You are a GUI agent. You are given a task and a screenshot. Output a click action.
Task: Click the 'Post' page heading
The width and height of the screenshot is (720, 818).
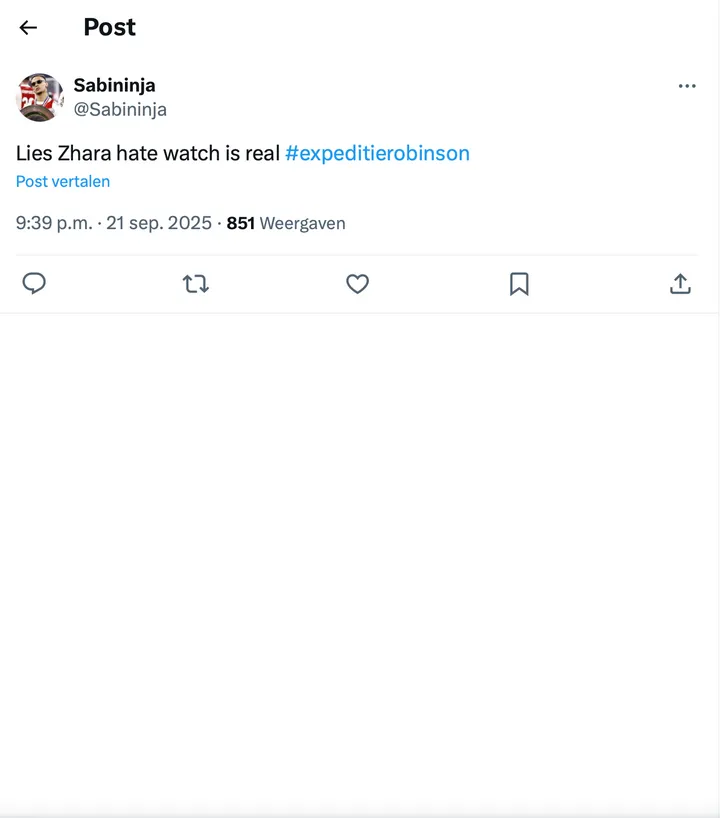point(109,28)
